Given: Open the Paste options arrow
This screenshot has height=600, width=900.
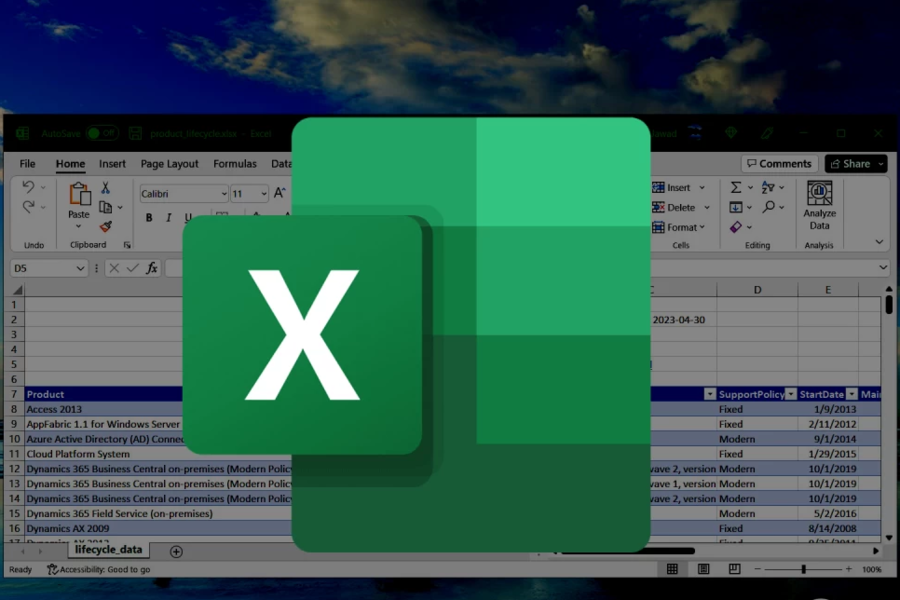Looking at the screenshot, I should [x=79, y=226].
